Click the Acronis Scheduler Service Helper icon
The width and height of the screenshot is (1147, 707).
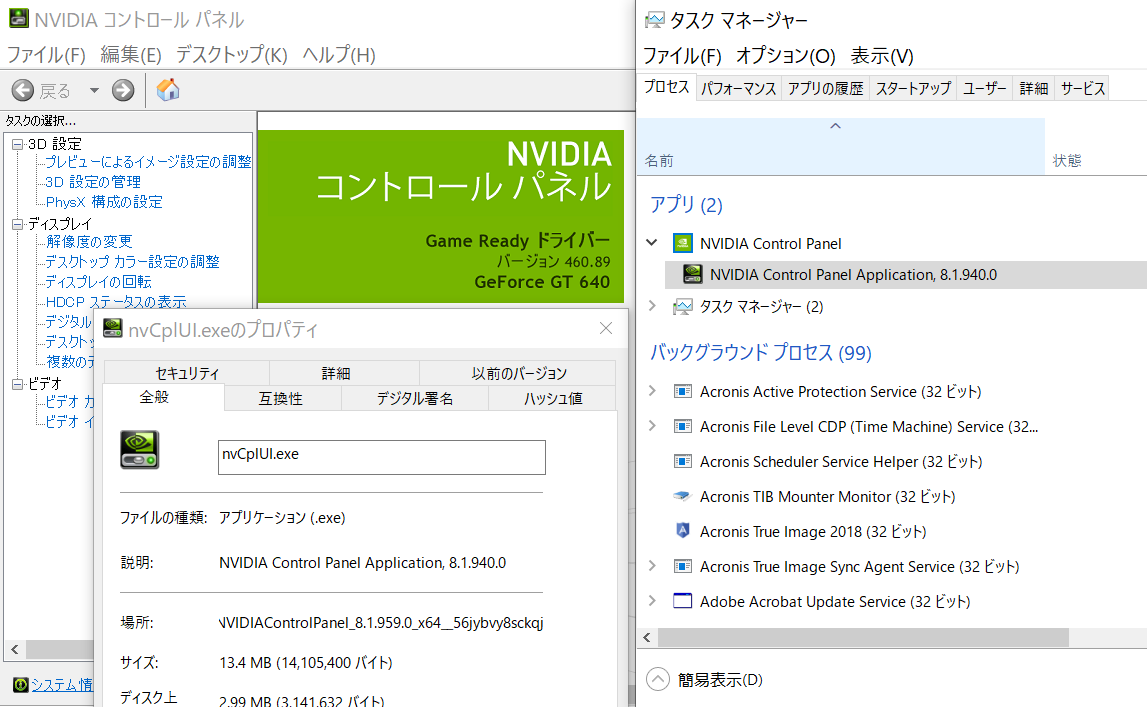pyautogui.click(x=682, y=461)
